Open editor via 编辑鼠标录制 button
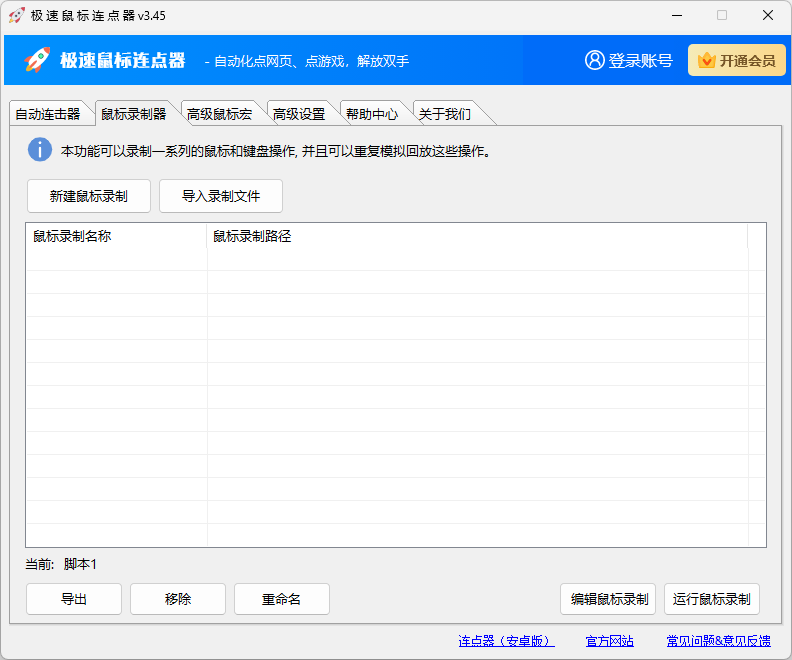 pyautogui.click(x=608, y=599)
